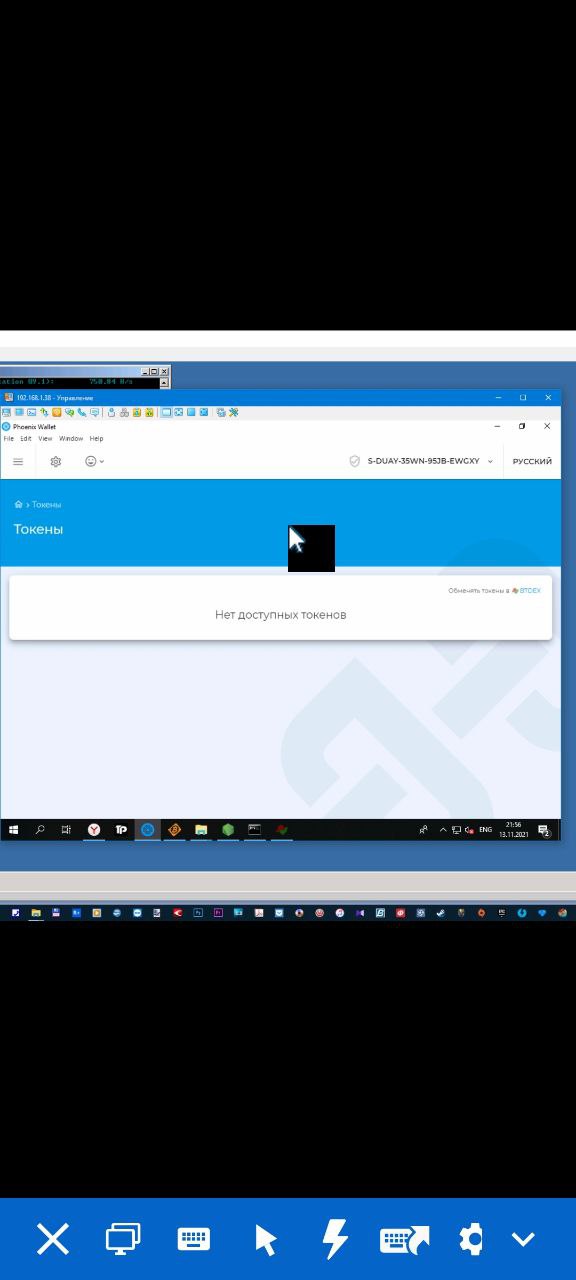
Task: Switch remote screens with monitor icon
Action: pos(123,1240)
